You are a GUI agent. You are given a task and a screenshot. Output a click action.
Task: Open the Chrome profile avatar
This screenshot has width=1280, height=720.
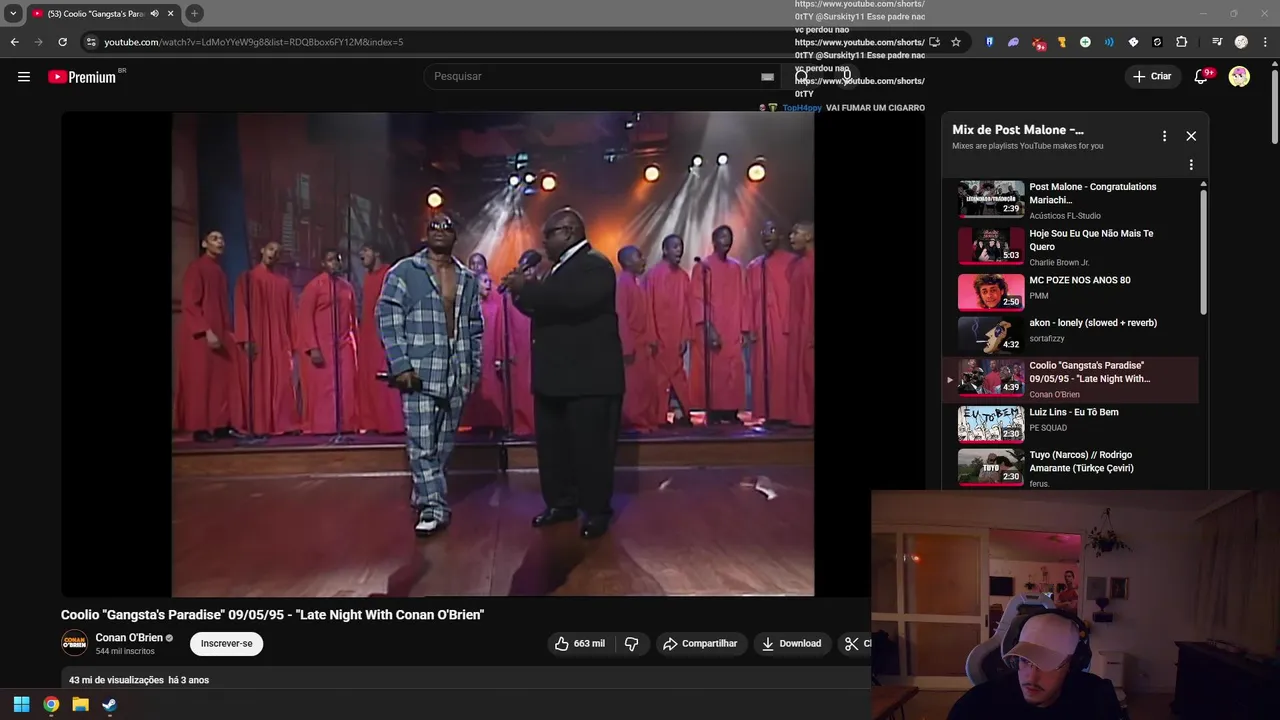[x=1241, y=42]
